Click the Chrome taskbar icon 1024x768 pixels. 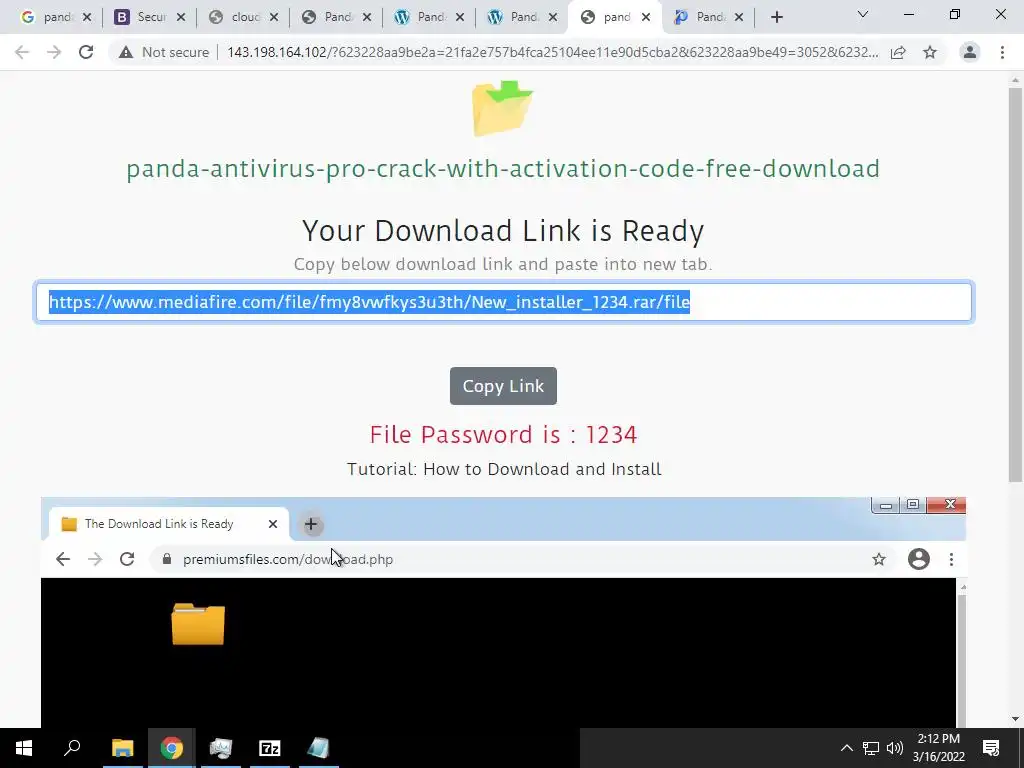tap(171, 748)
